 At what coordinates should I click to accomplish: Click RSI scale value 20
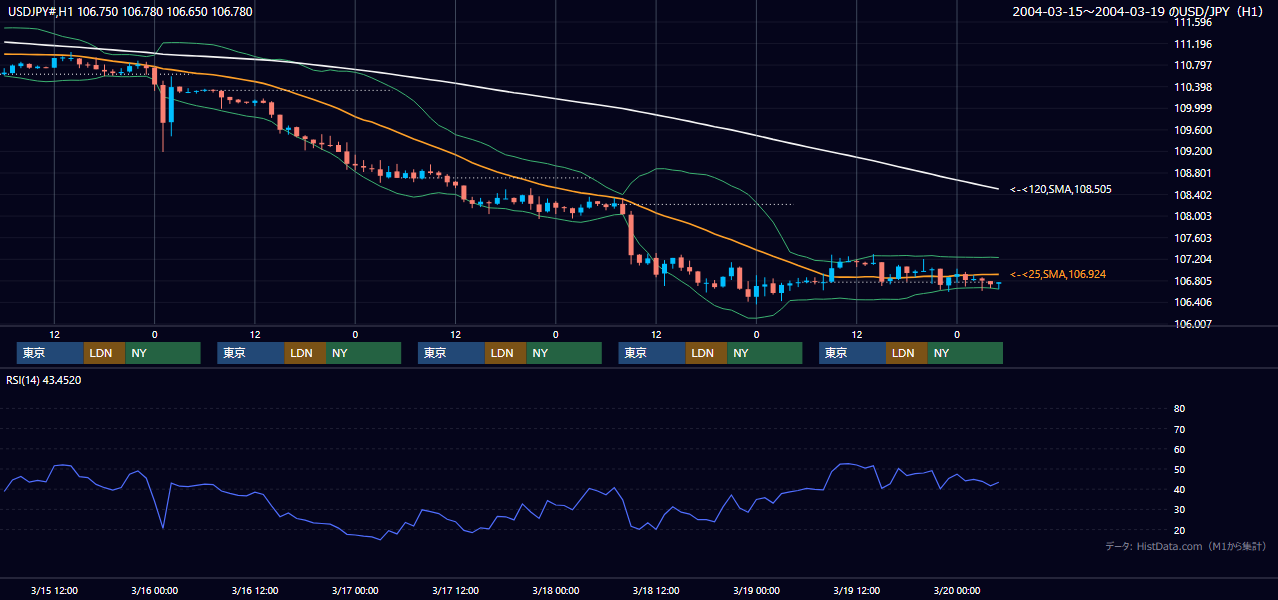pyautogui.click(x=1180, y=530)
